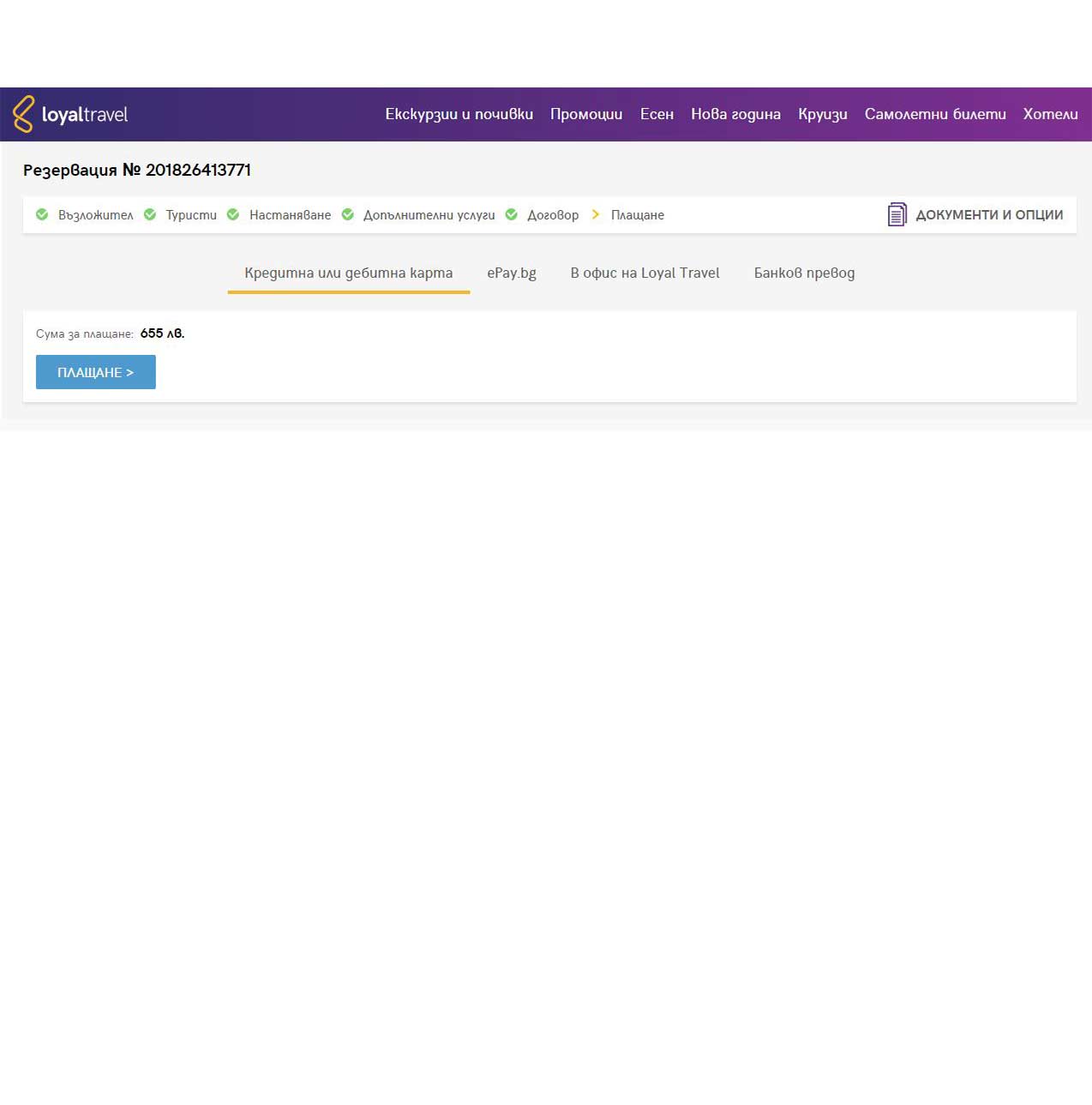Go to Договор step
This screenshot has width=1092, height=1105.
[553, 215]
